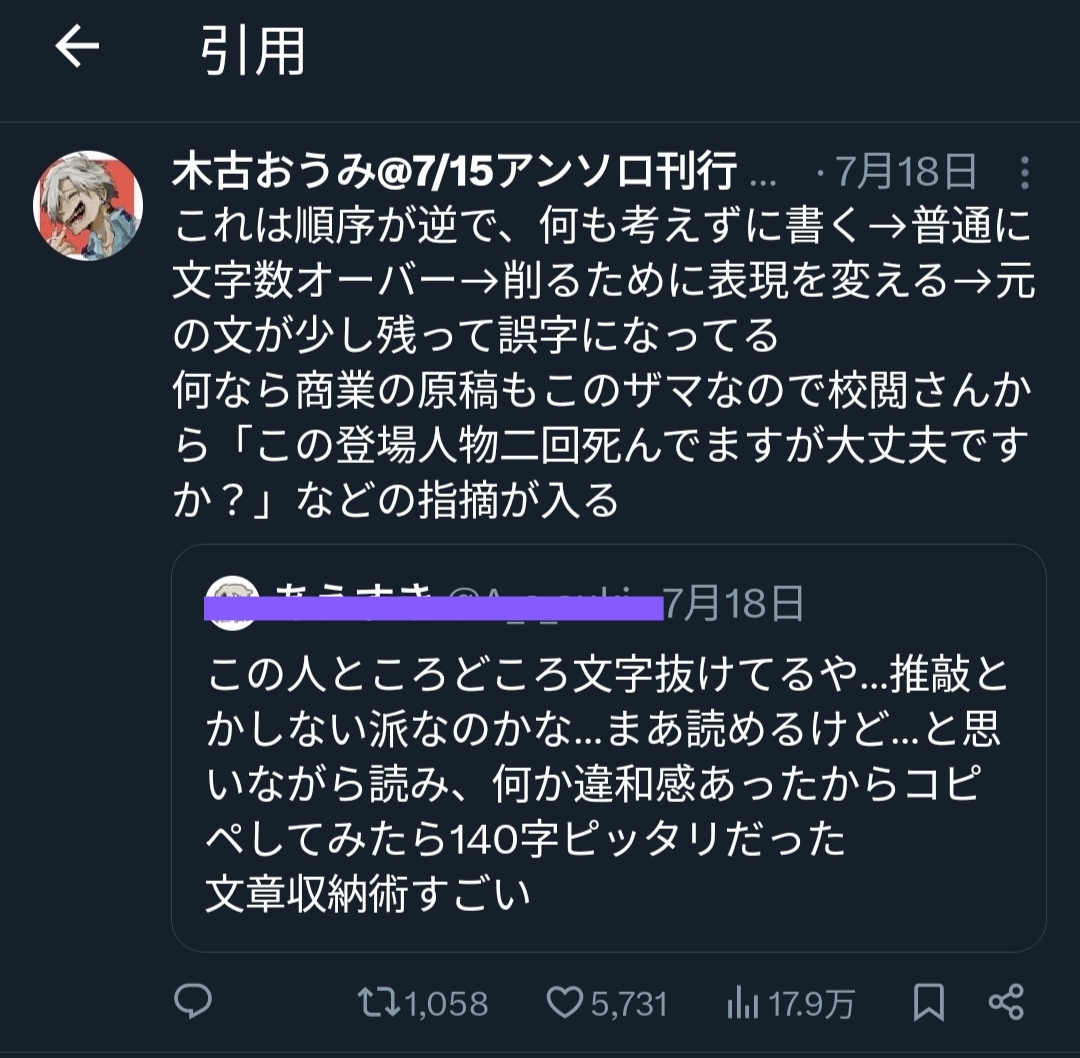The image size is (1080, 1058).
Task: Open the three-dot more options menu
Action: 1024,173
